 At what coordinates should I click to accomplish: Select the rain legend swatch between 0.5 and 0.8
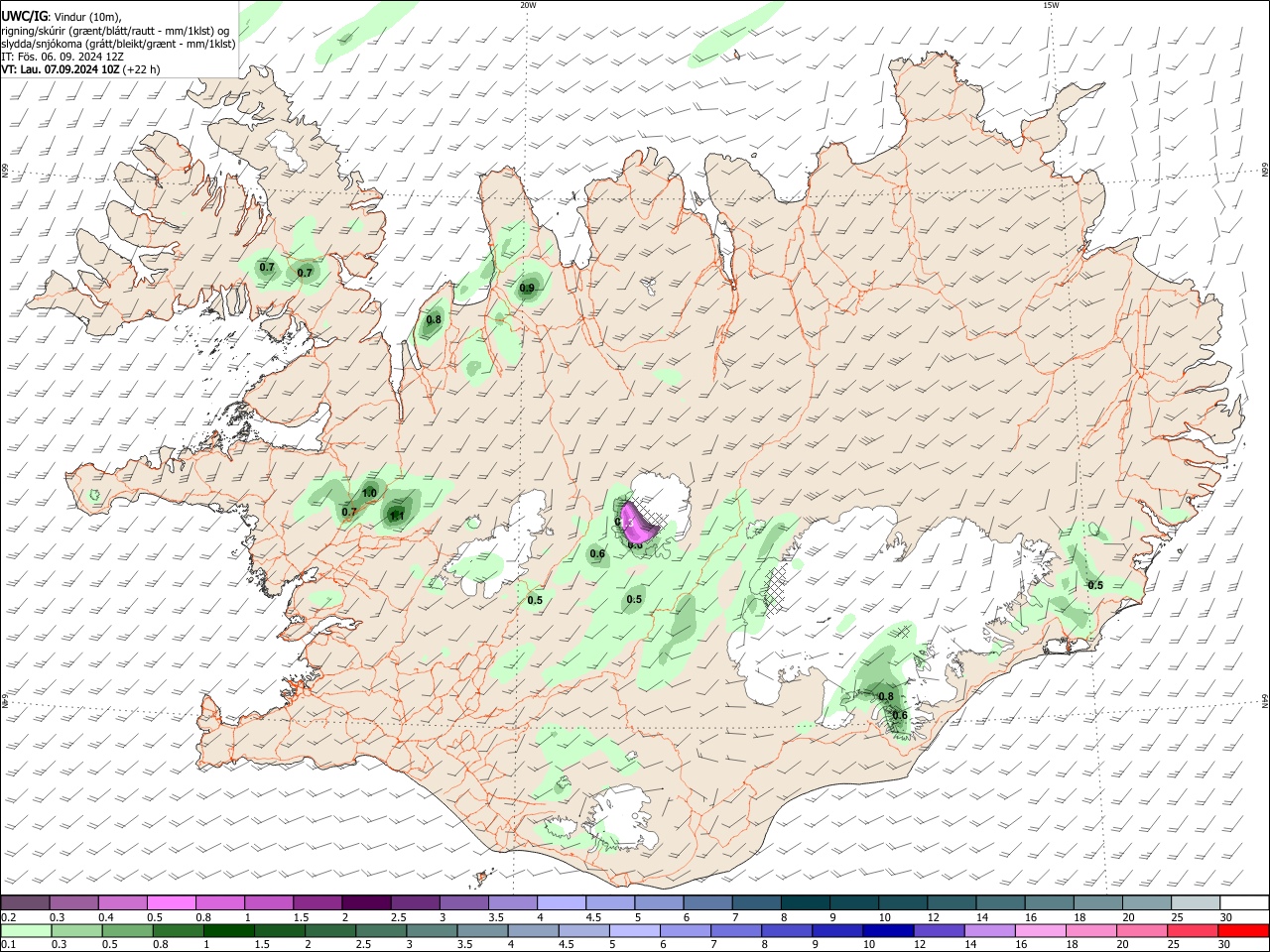click(x=128, y=930)
